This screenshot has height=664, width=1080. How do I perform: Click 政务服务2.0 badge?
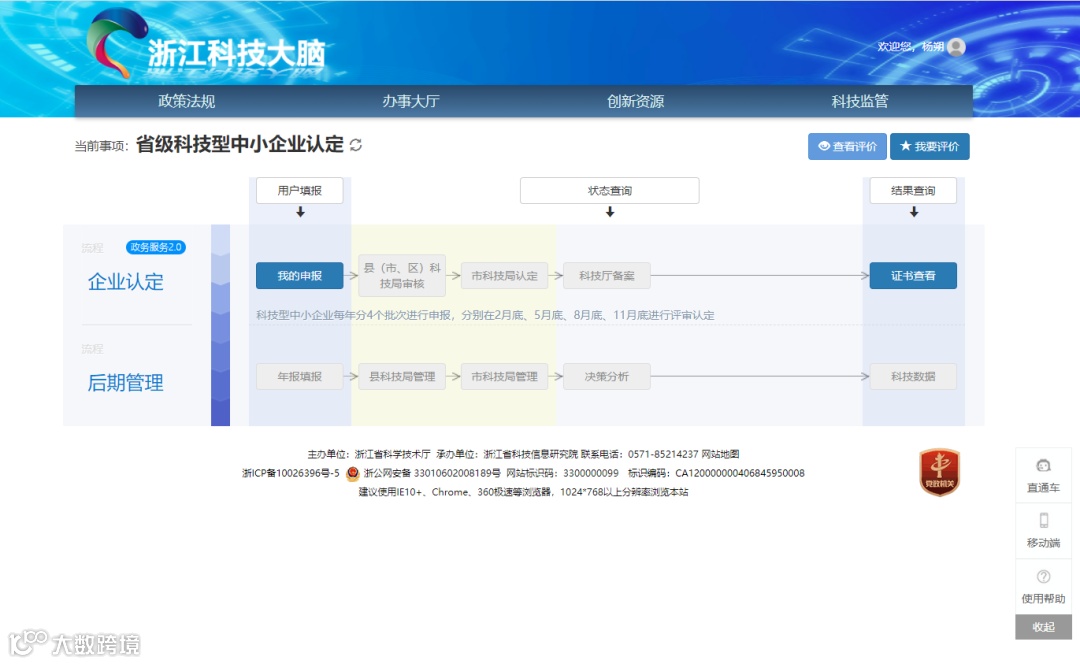(156, 247)
